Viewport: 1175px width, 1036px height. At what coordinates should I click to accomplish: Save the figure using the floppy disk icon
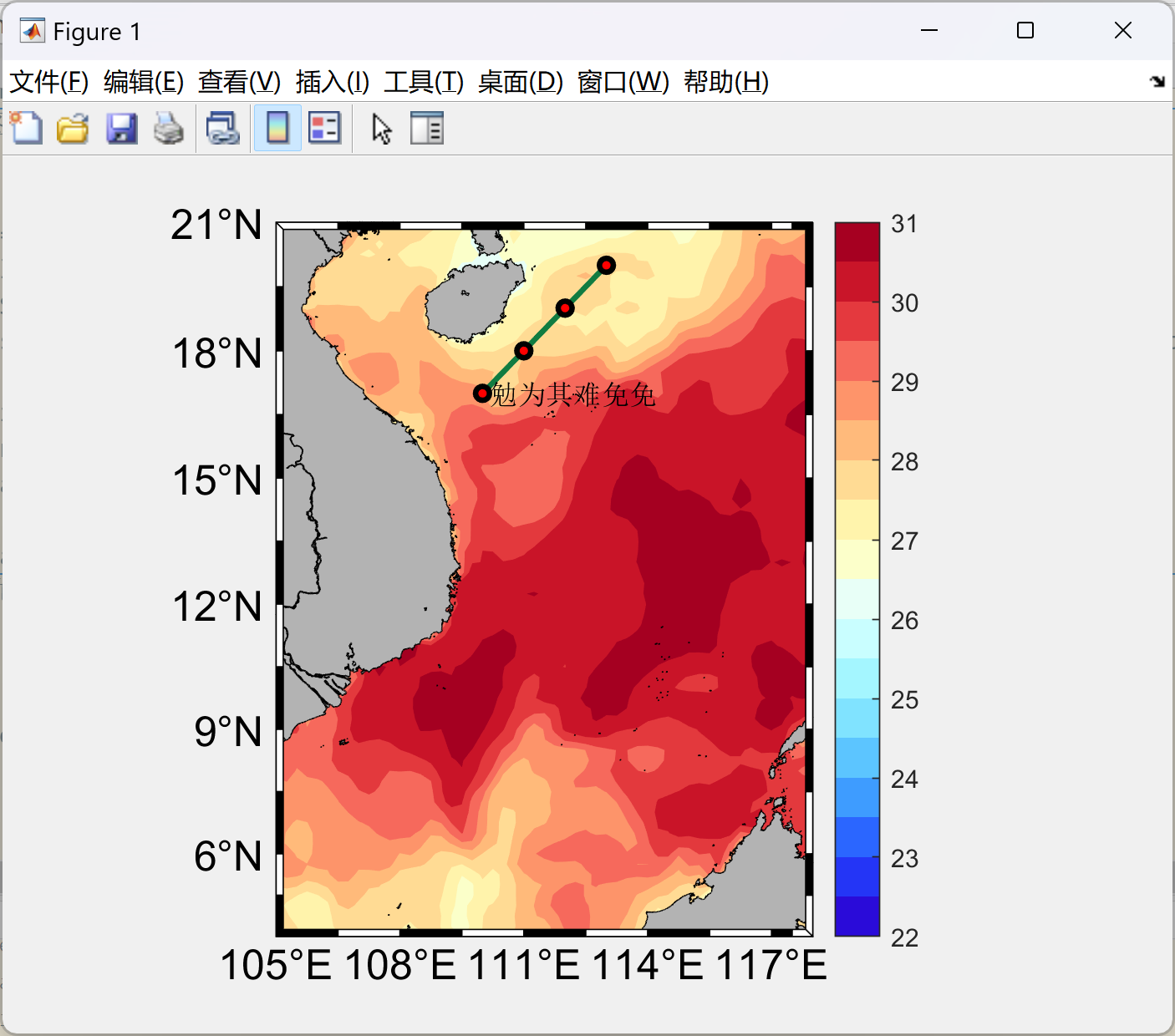(121, 129)
